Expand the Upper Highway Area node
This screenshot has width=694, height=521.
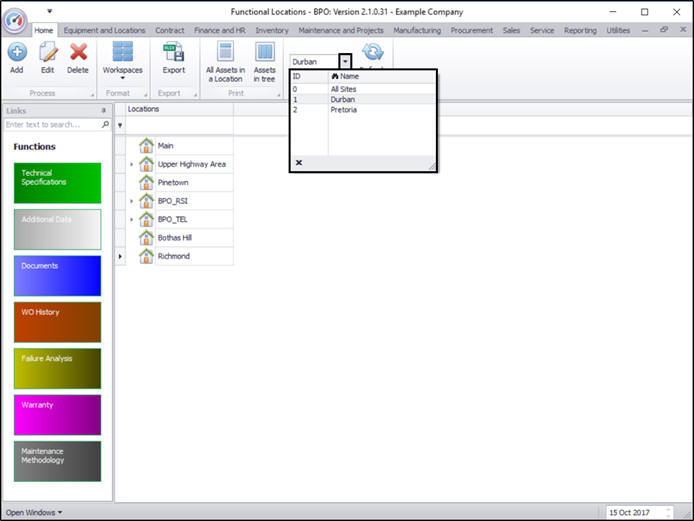coord(131,164)
